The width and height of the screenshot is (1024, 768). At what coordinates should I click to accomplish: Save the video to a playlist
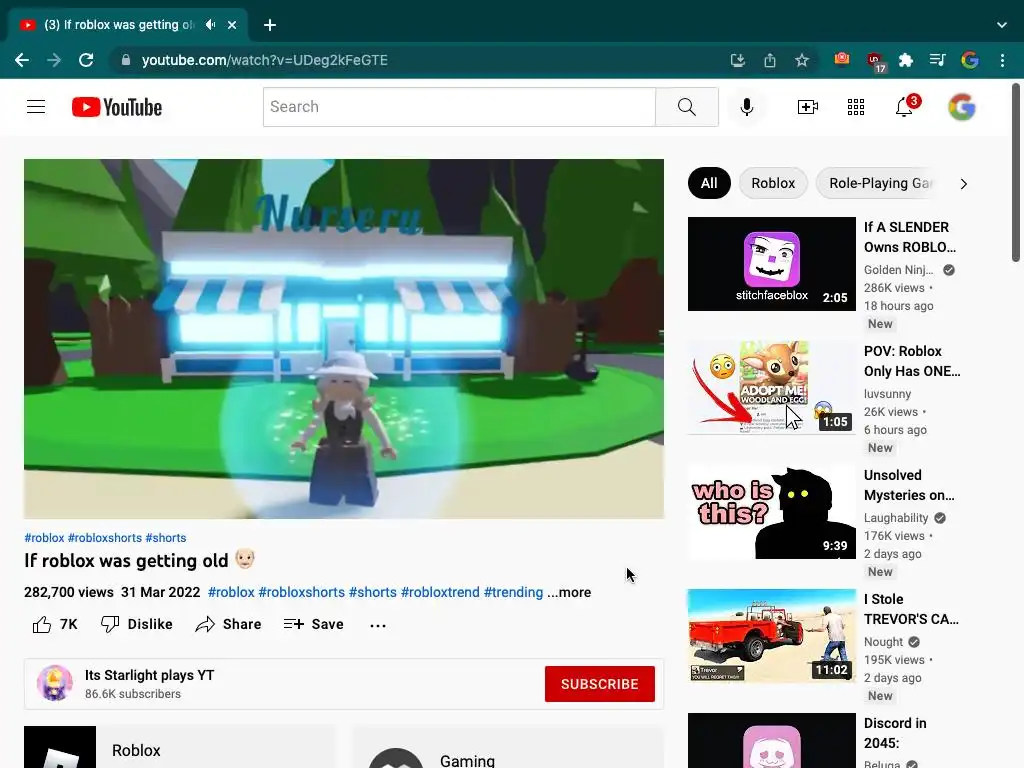313,624
